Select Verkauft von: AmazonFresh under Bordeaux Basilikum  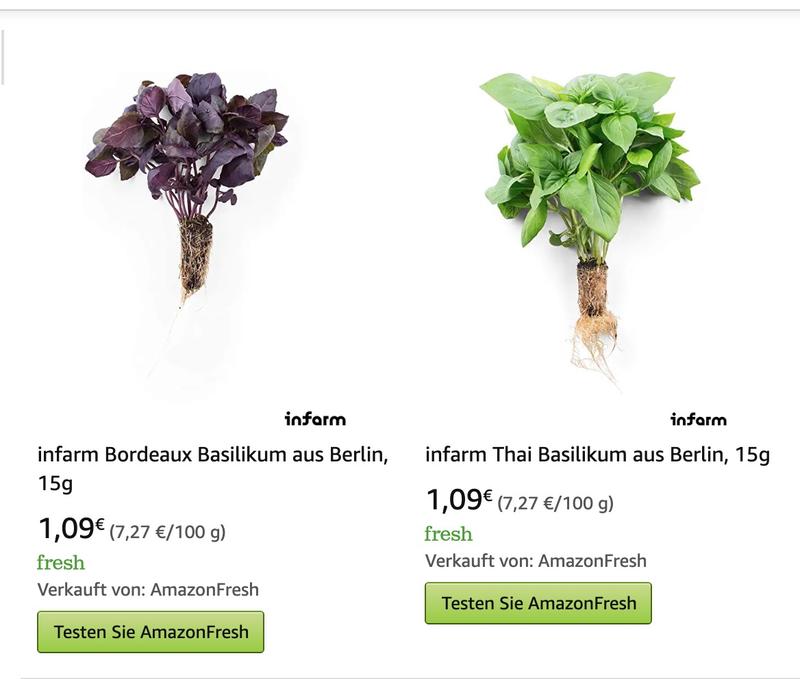coord(148,589)
